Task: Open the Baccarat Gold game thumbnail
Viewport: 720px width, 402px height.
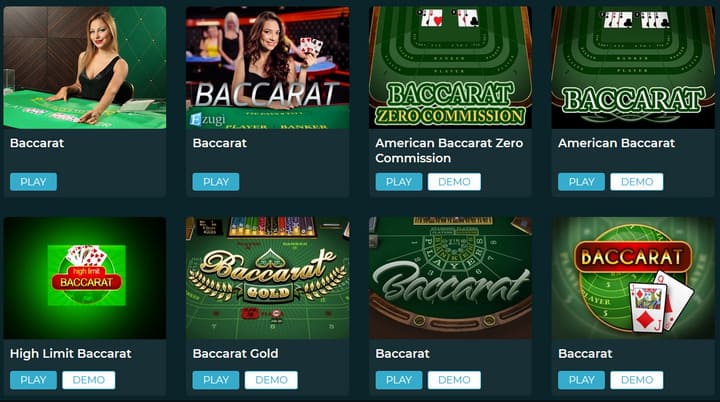Action: (x=267, y=278)
